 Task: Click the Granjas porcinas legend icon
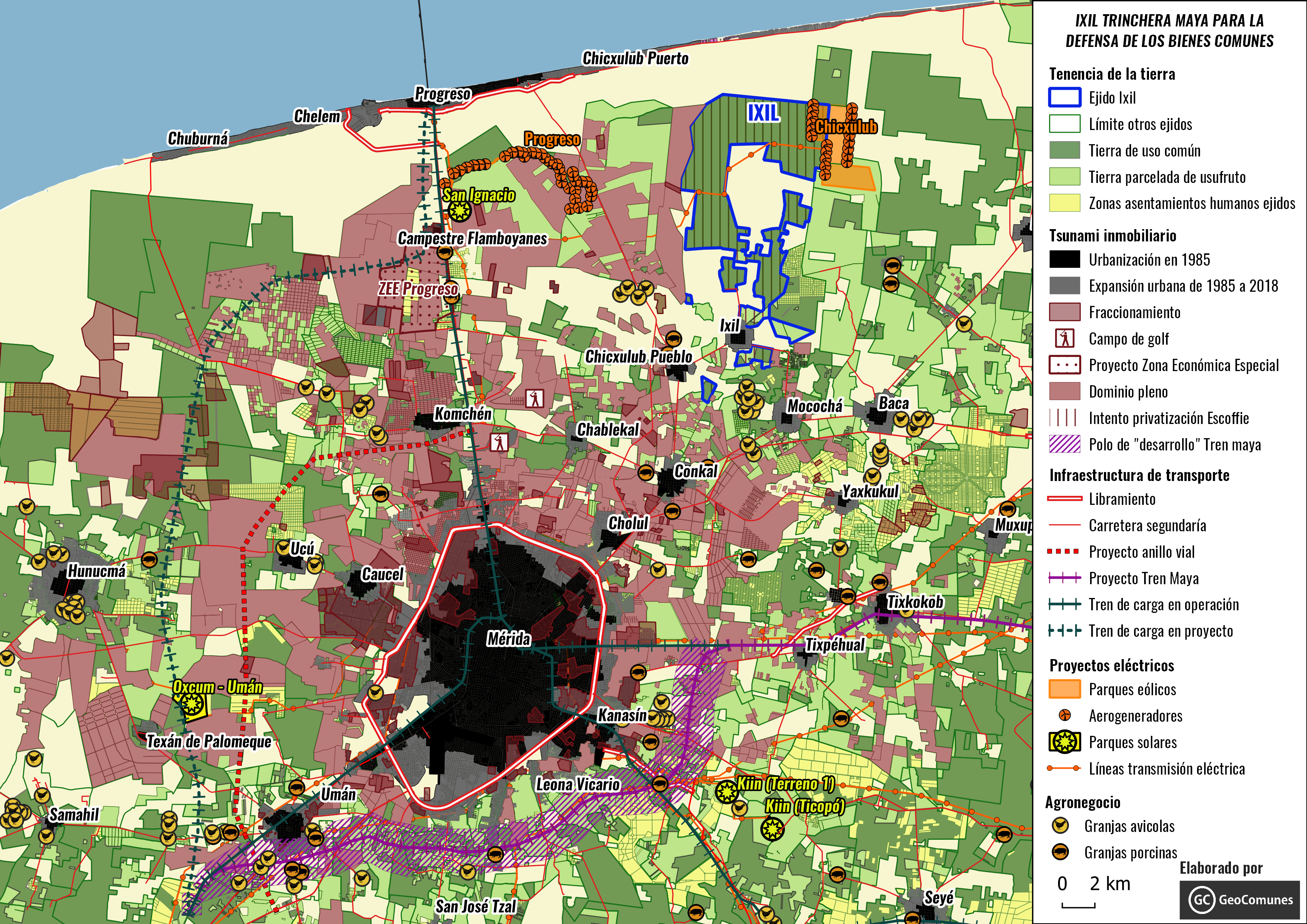[x=1060, y=852]
